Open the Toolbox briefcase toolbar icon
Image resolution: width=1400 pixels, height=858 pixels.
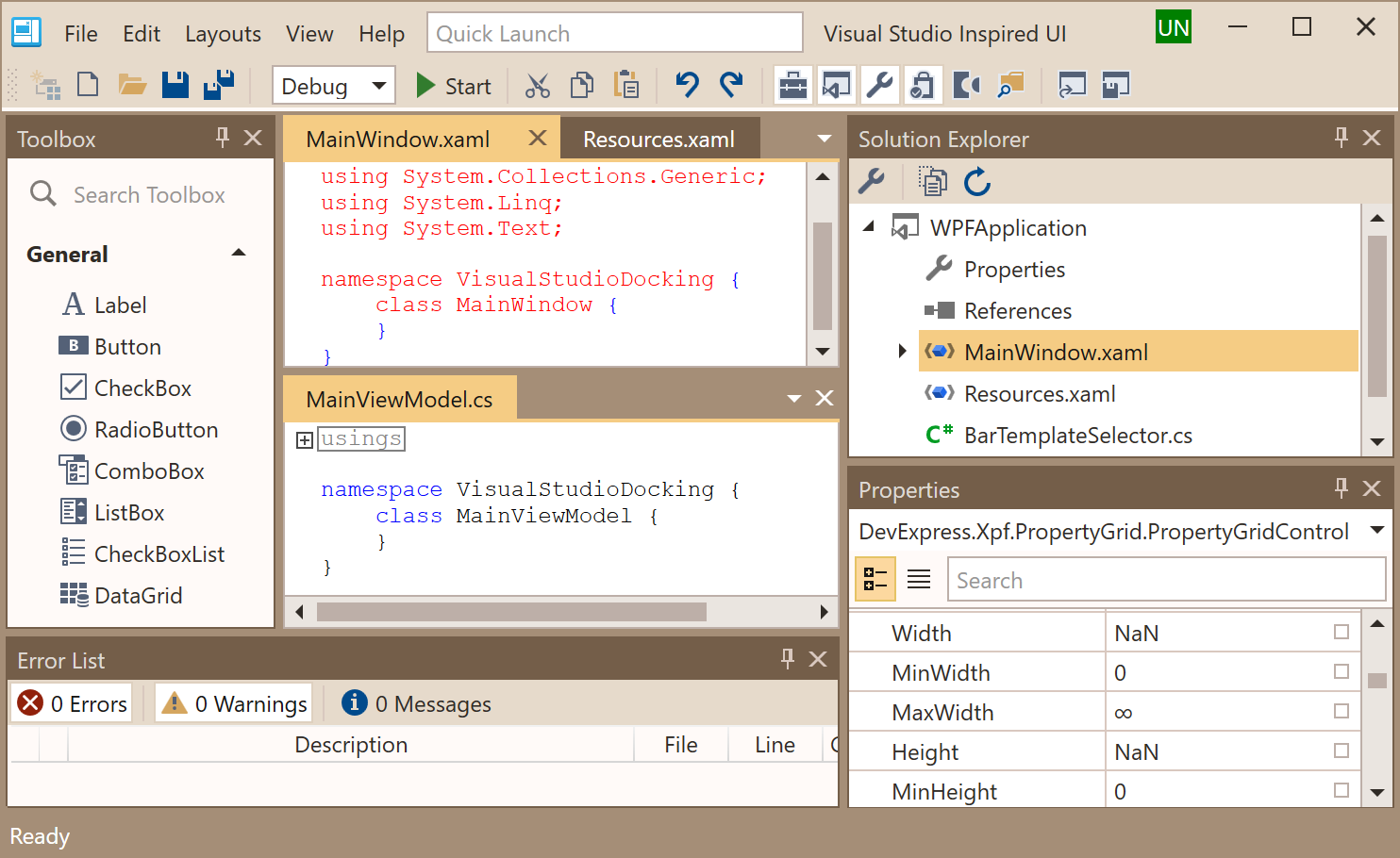coord(792,86)
